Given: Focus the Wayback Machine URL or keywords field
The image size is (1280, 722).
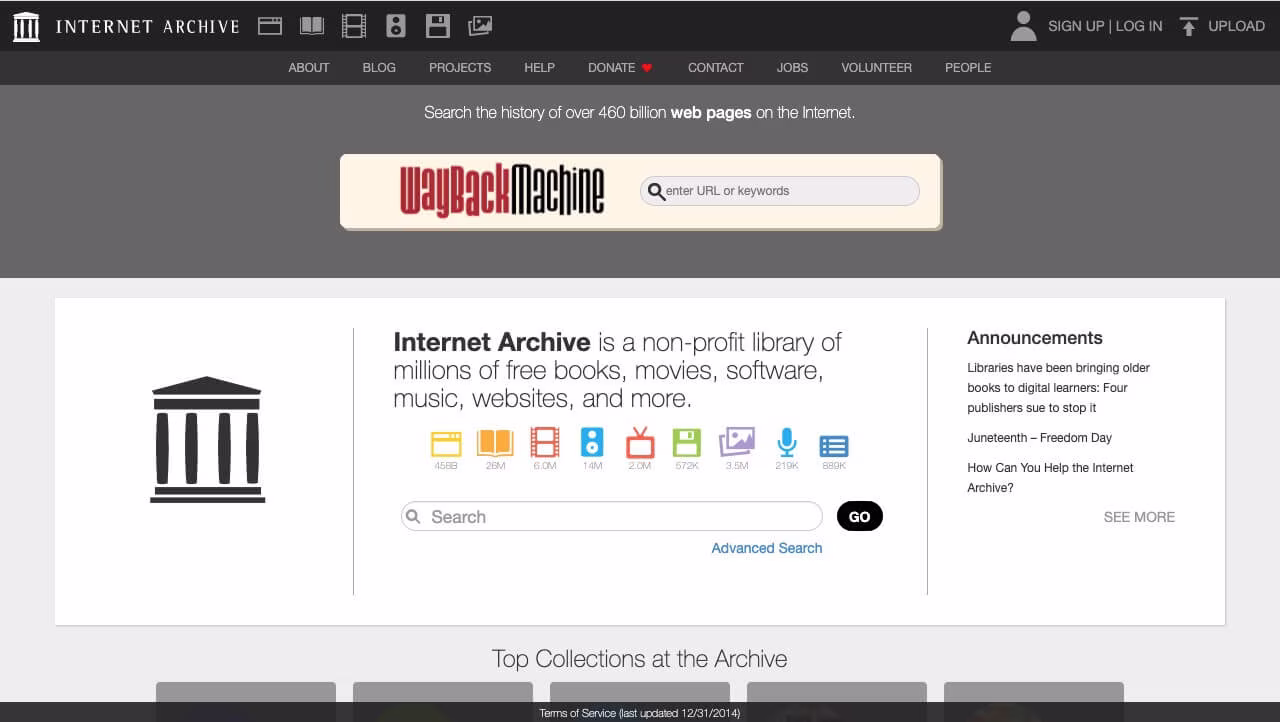Looking at the screenshot, I should (780, 191).
